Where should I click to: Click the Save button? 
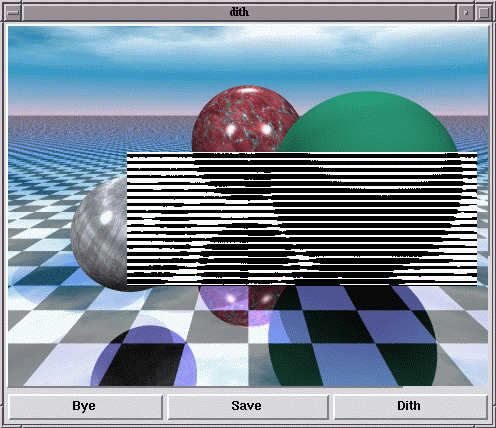[x=247, y=406]
